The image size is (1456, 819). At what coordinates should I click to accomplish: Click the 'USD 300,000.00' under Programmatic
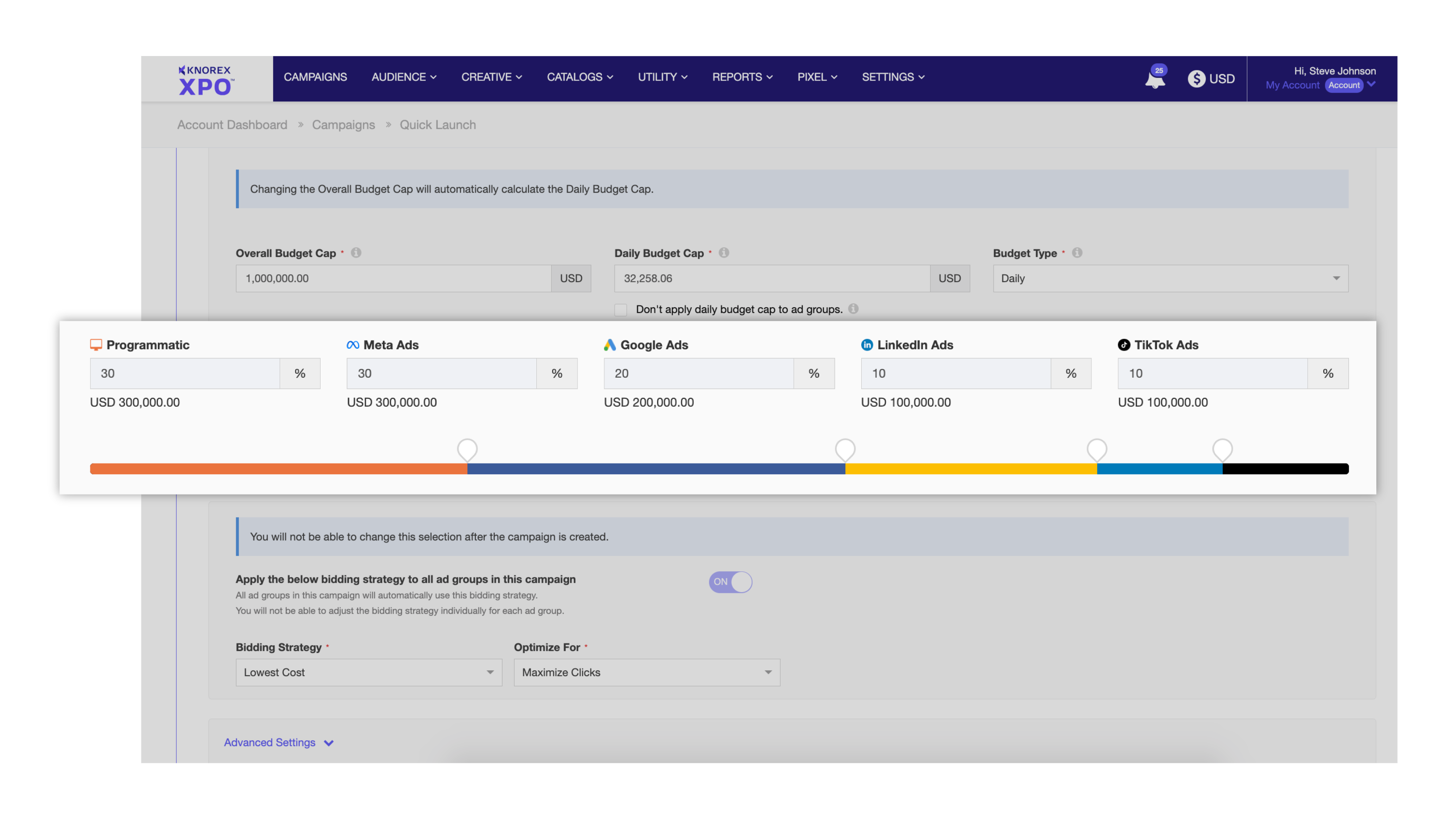click(135, 402)
